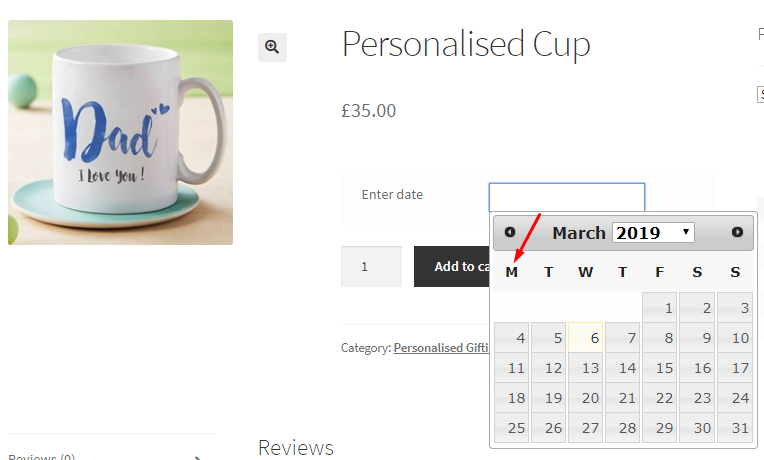Click the Dad mug product image
This screenshot has width=764, height=460.
point(120,132)
